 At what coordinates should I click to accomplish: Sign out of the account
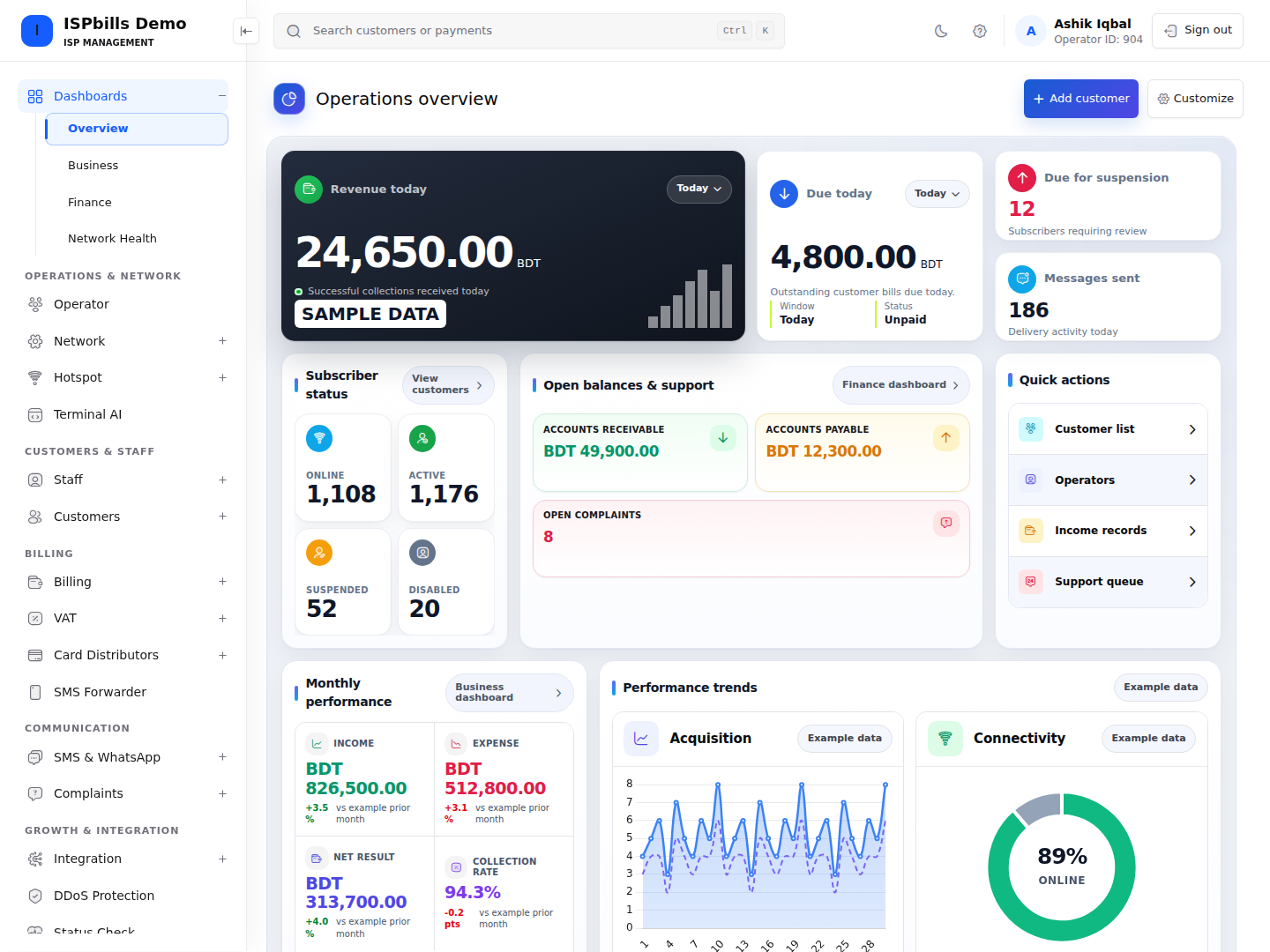coord(1198,31)
